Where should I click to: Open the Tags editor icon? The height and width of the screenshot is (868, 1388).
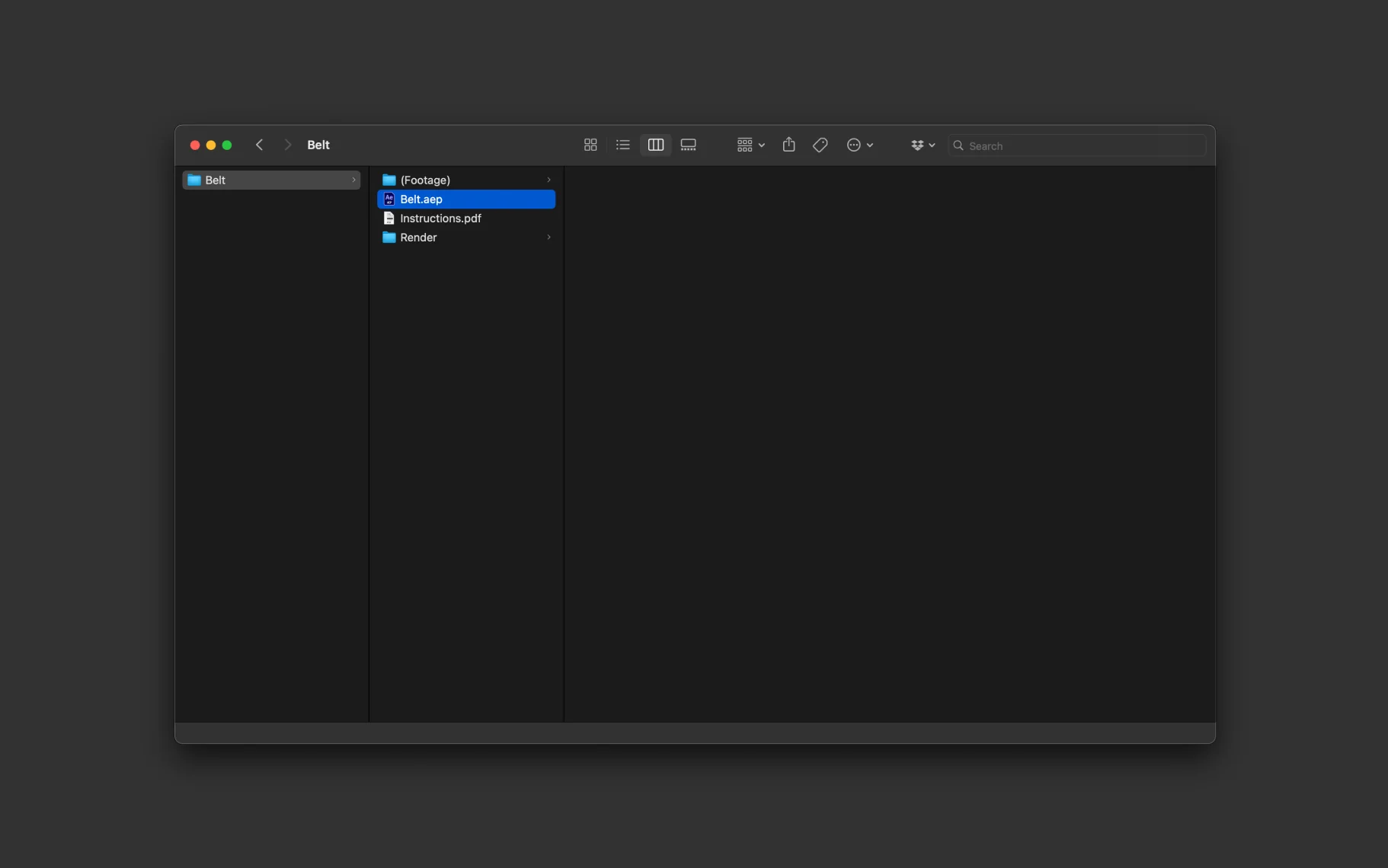(x=820, y=145)
